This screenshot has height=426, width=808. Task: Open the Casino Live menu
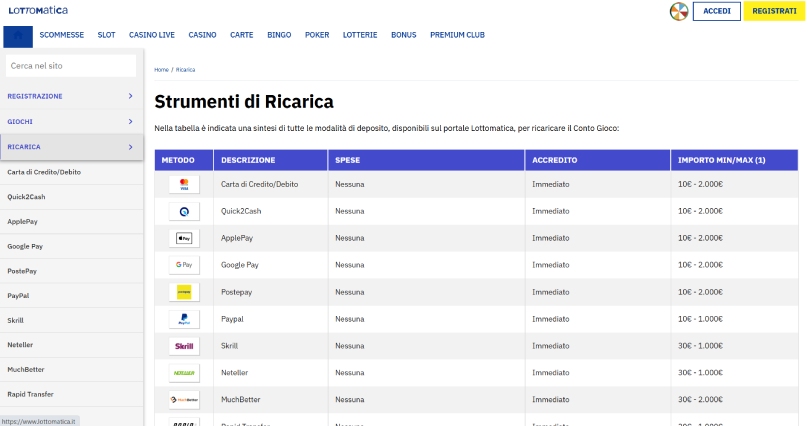152,35
